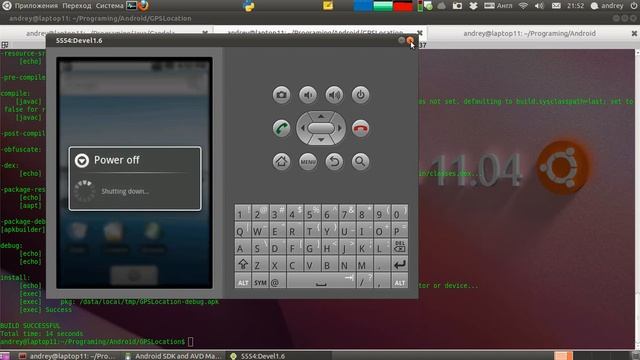Click the M key on emulator keyboard
Image resolution: width=640 pixels, height=360 pixels.
pos(364,264)
